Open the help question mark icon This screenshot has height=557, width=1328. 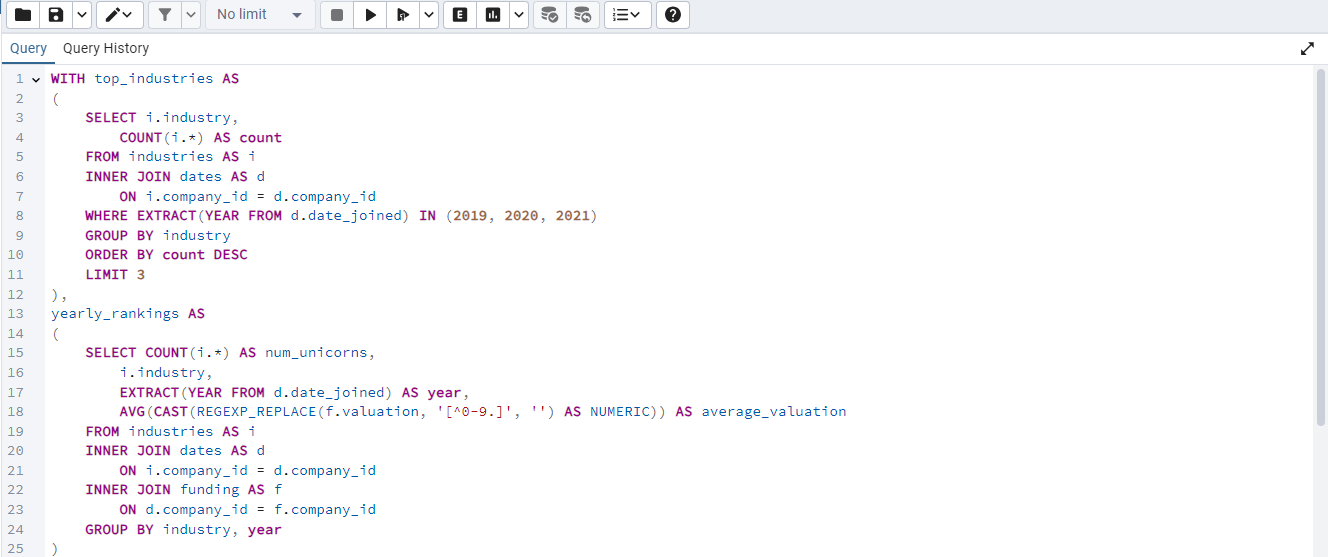pyautogui.click(x=673, y=15)
